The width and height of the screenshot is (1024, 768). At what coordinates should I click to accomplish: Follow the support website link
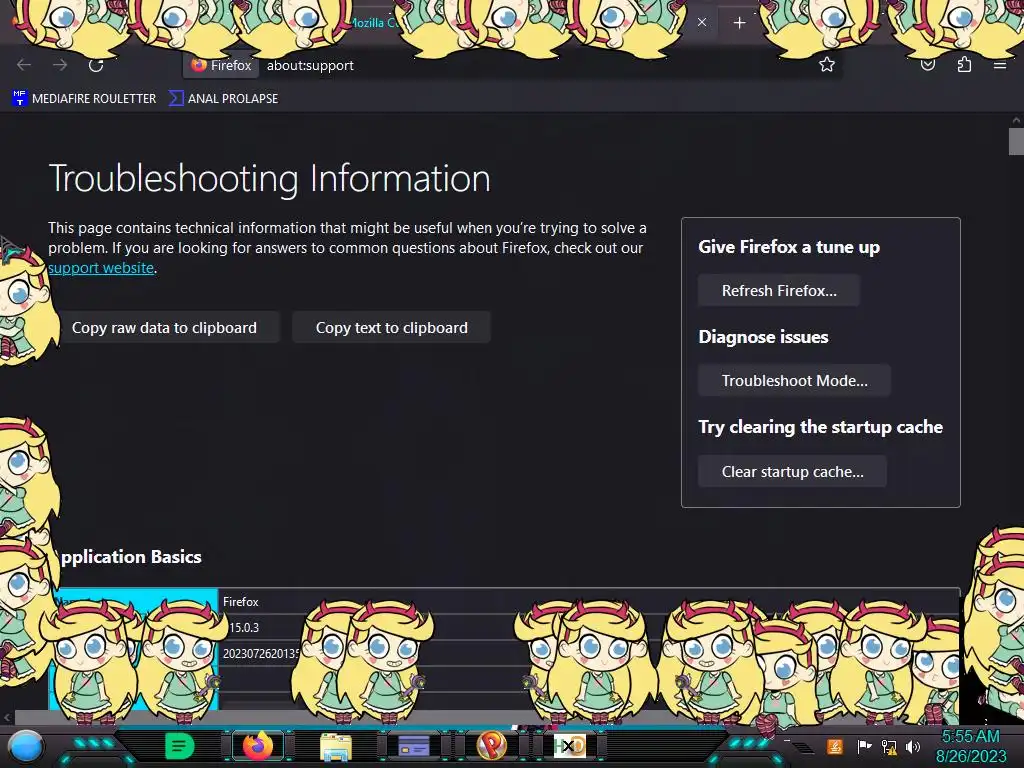[101, 268]
